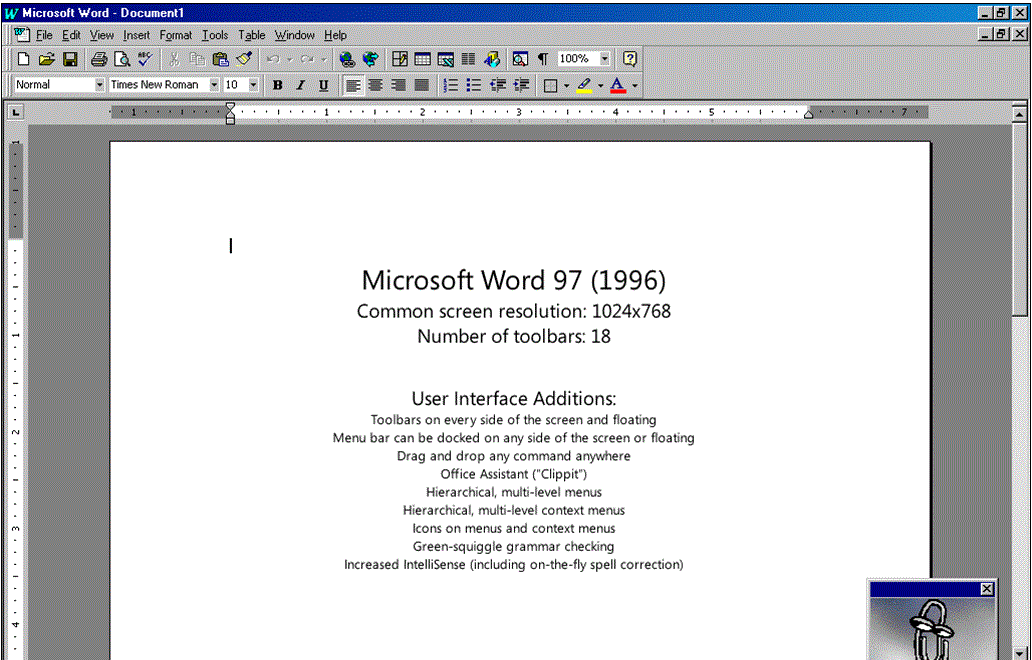Insert a table
The height and width of the screenshot is (660, 1032).
tap(423, 59)
